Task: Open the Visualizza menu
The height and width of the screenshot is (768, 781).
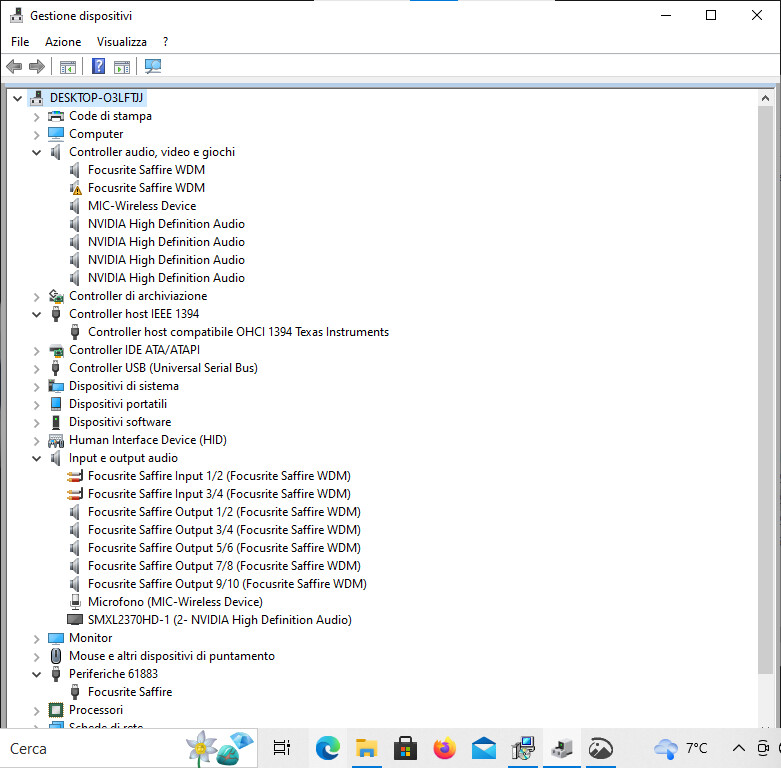Action: 122,42
